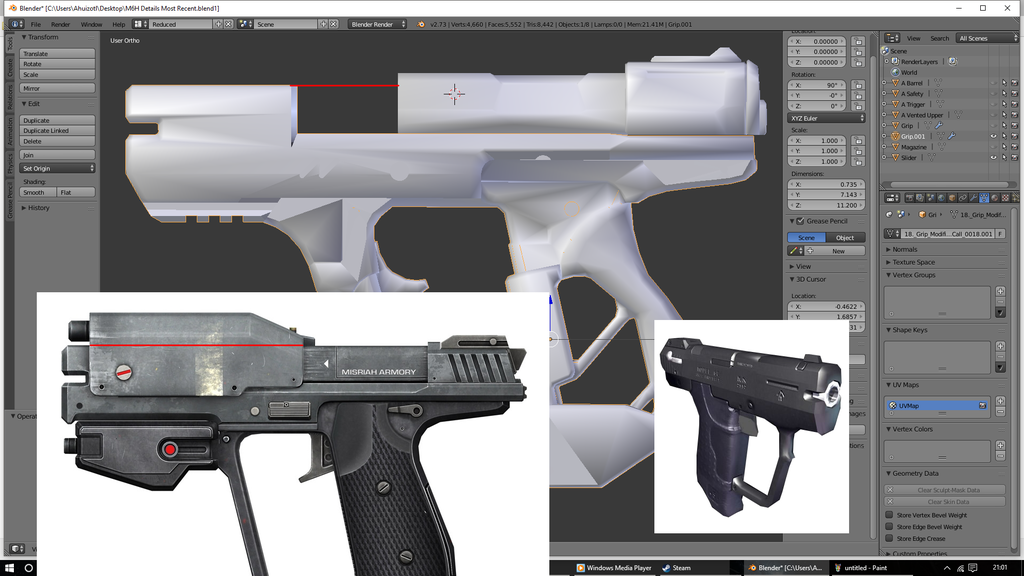The width and height of the screenshot is (1024, 576).
Task: Expand the Normals panel
Action: click(902, 249)
